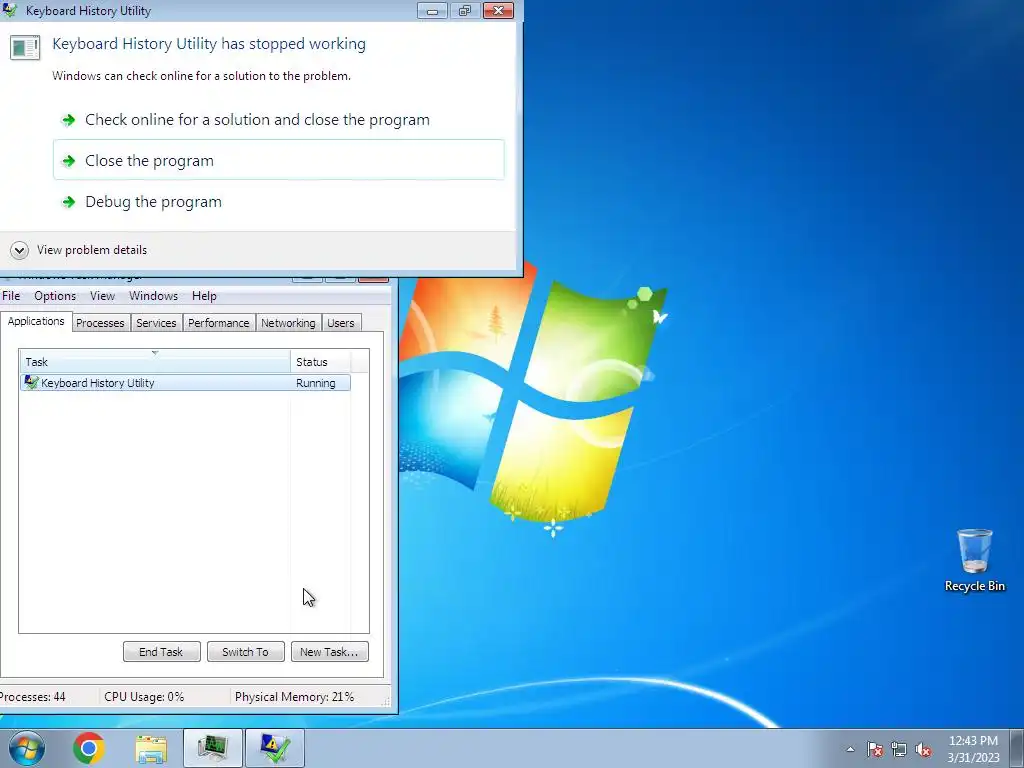The image size is (1024, 768).
Task: Click the program icon beside stopped working heading
Action: (x=25, y=48)
